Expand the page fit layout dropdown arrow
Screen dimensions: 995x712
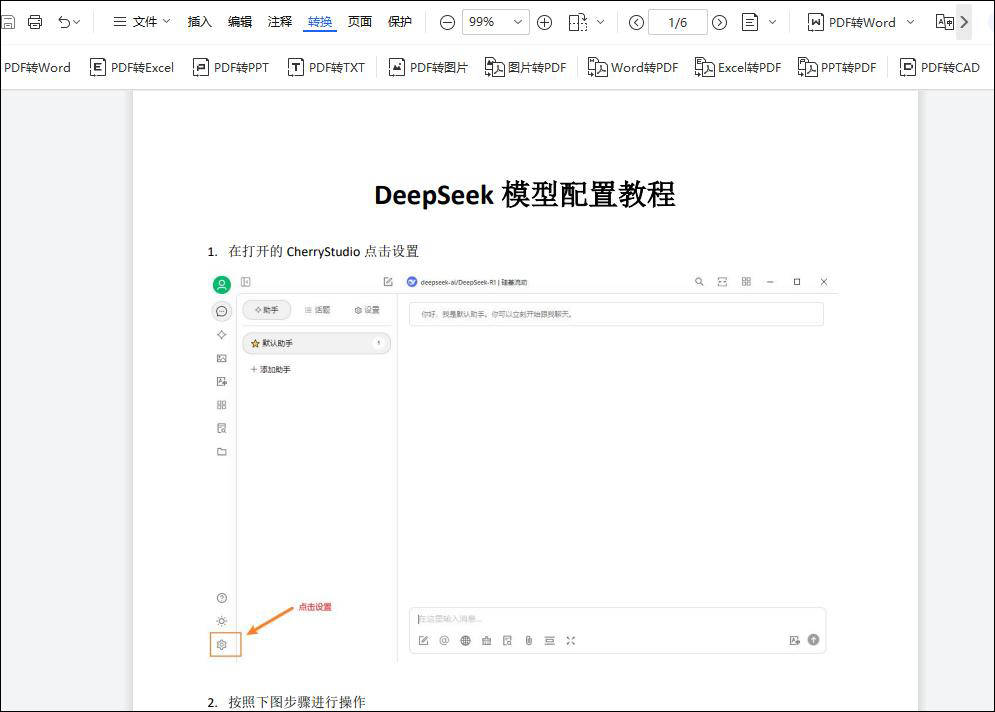click(x=600, y=22)
